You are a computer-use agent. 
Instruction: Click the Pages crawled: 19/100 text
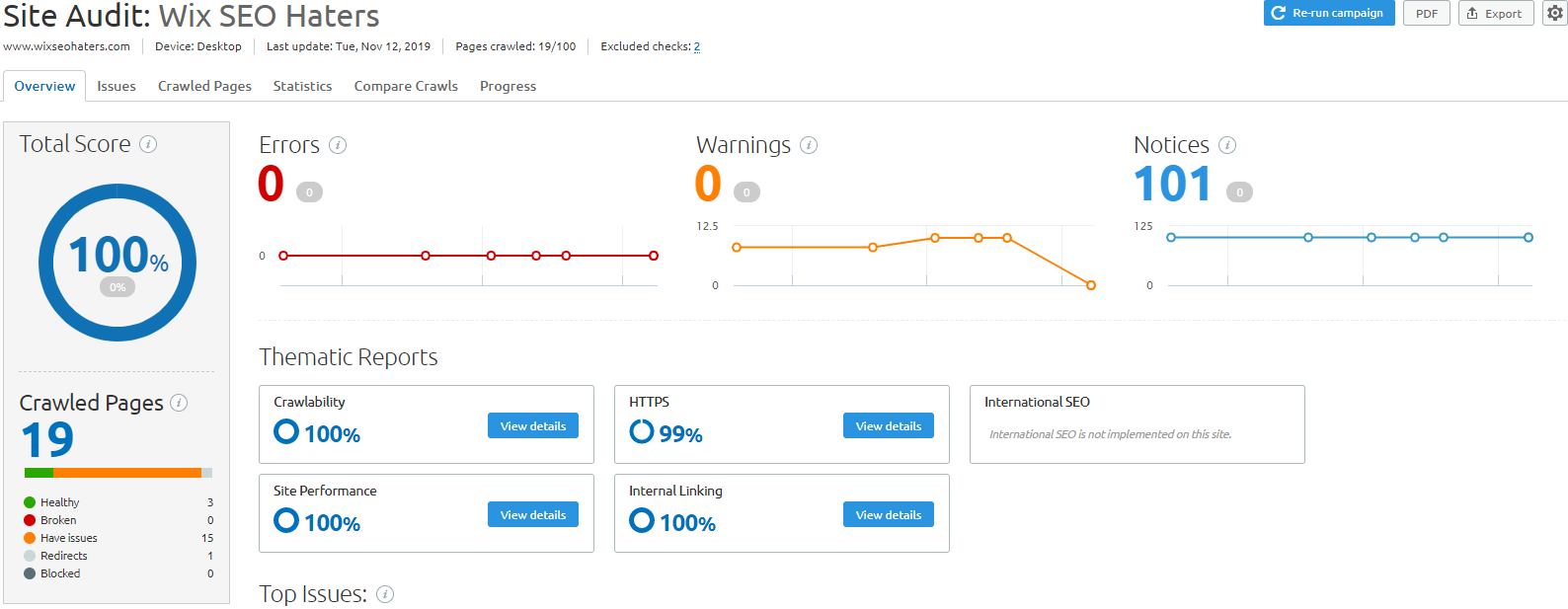[515, 46]
